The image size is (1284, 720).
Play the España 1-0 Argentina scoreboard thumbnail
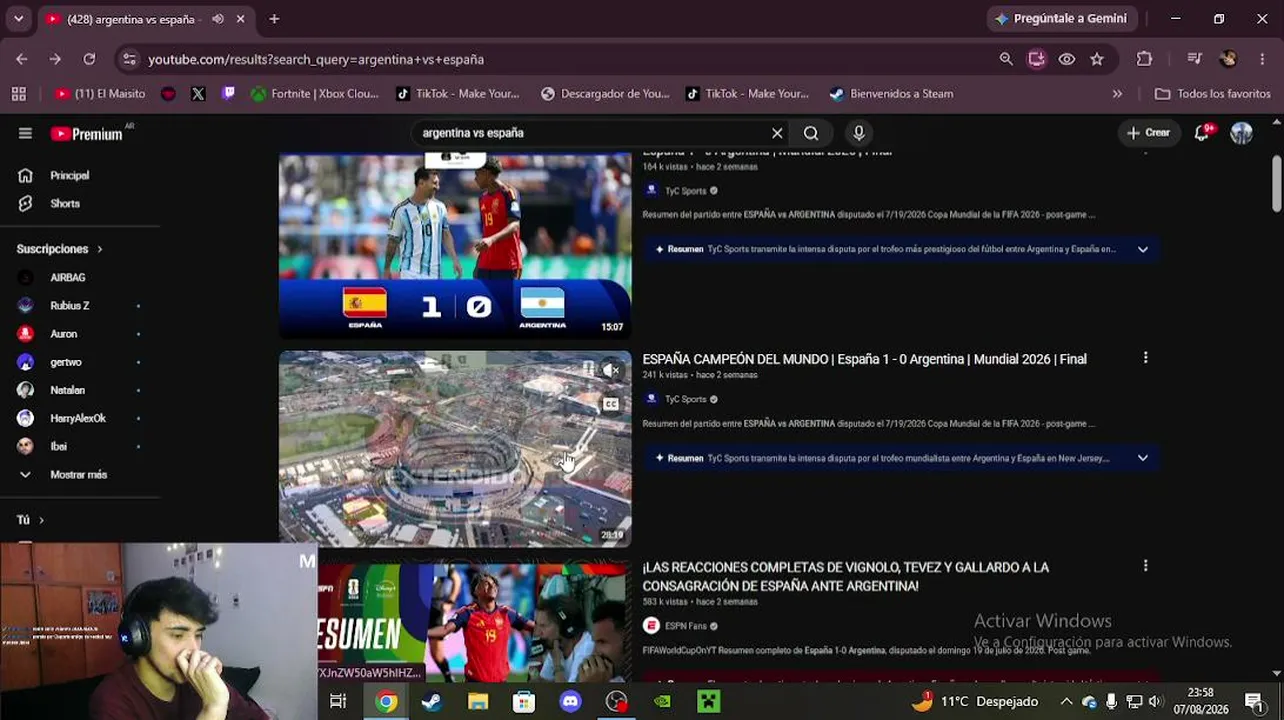455,245
